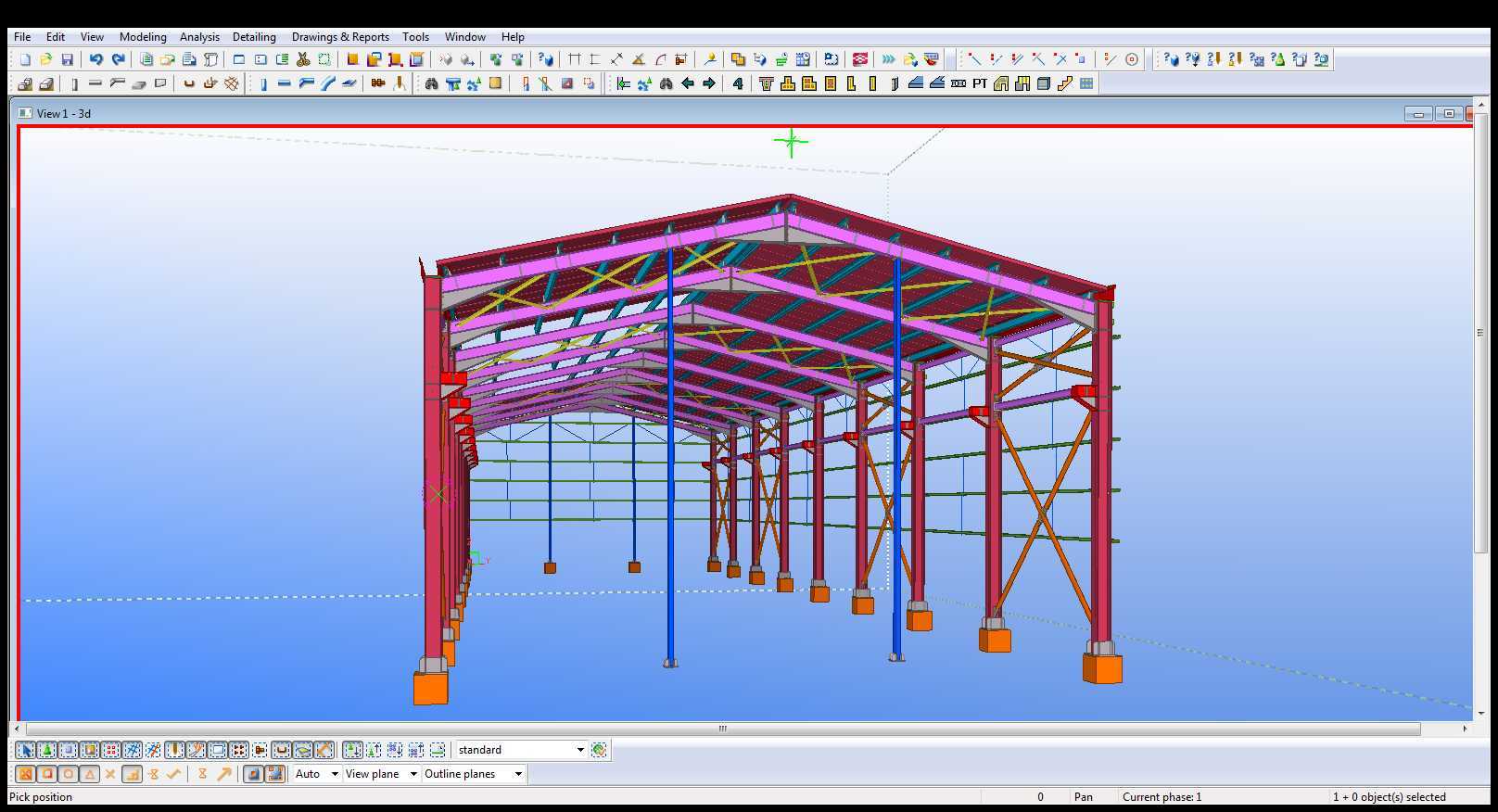Open the Tools menu
Viewport: 1498px width, 812px height.
[415, 37]
